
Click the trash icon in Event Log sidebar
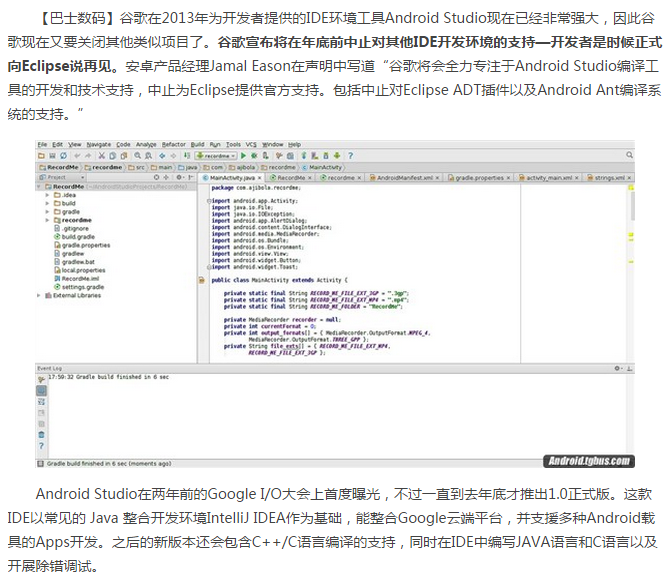pyautogui.click(x=41, y=435)
